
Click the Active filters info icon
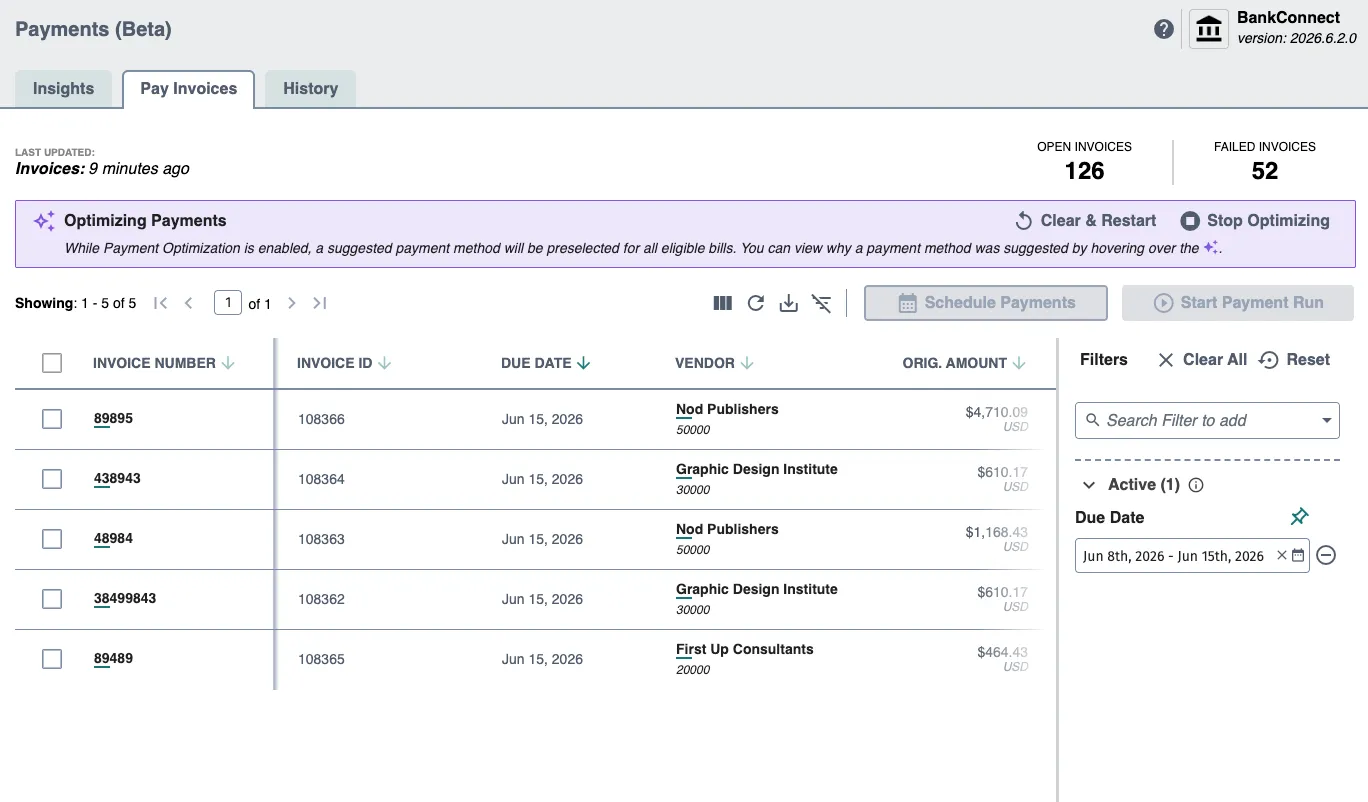pos(1196,485)
